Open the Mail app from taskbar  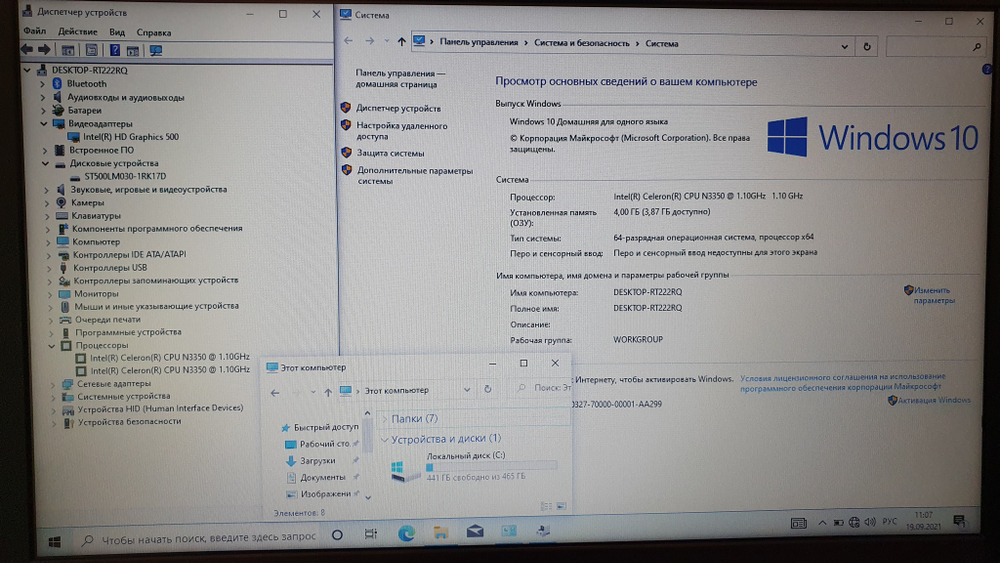(x=475, y=530)
